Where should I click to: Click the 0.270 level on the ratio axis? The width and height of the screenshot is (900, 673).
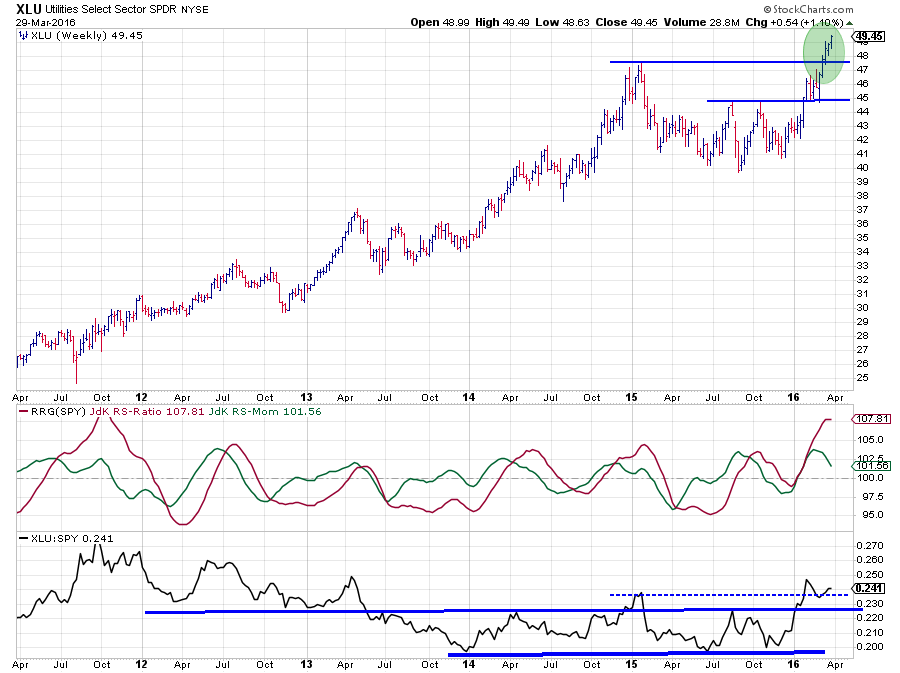click(870, 545)
